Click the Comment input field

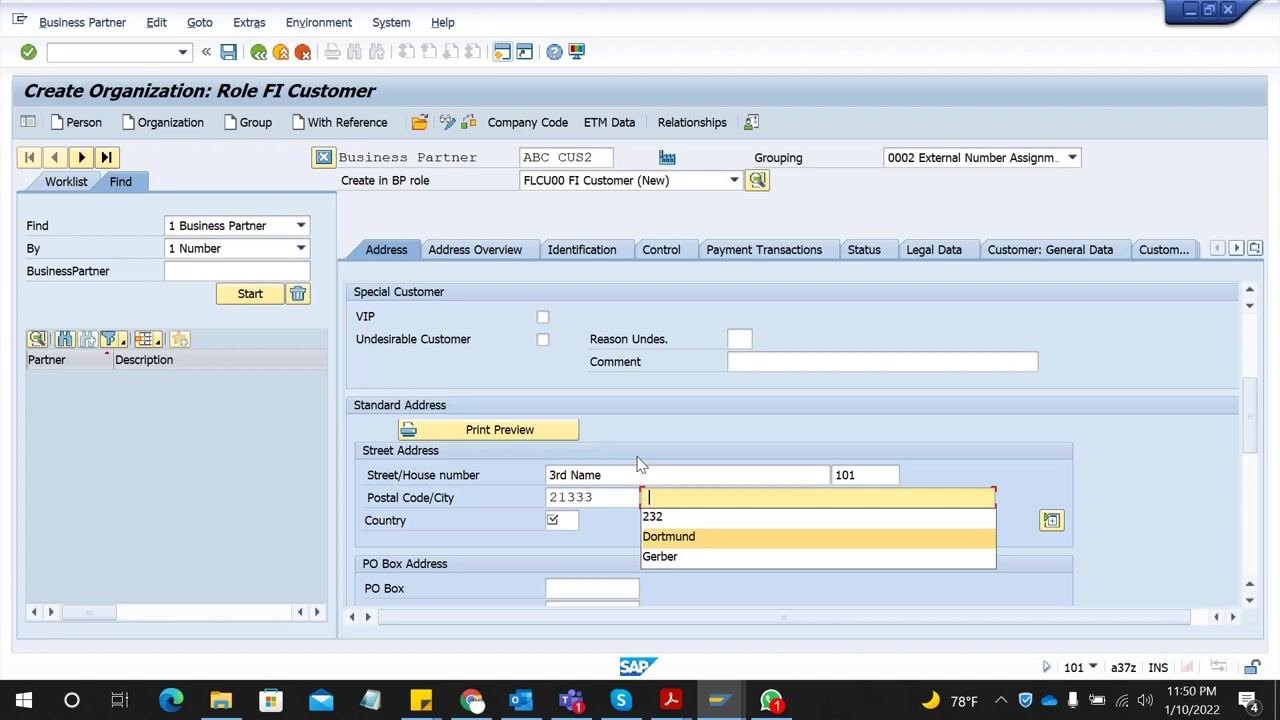click(x=883, y=362)
